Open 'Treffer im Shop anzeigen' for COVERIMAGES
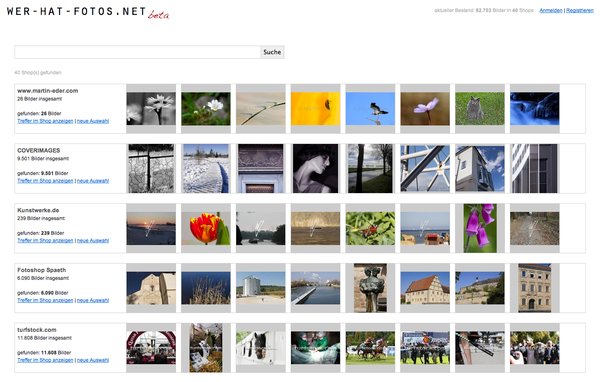Screen dimensions: 600x382 45,181
